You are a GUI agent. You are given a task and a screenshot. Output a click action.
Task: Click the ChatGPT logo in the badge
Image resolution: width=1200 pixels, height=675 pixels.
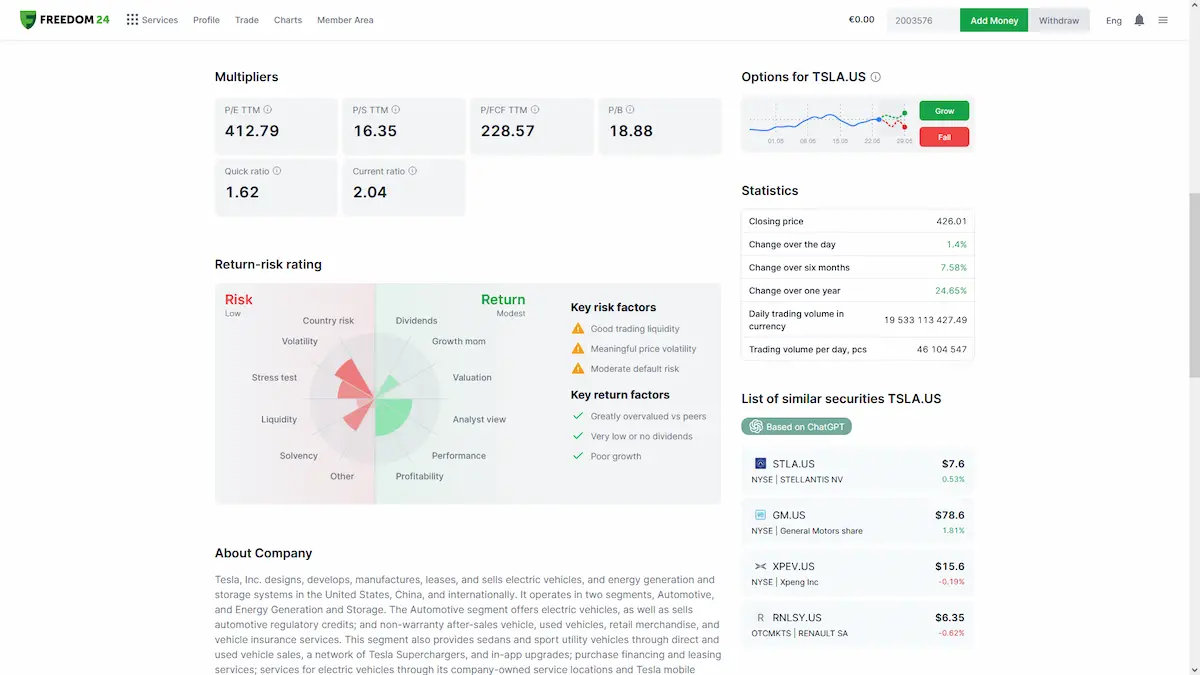click(756, 427)
